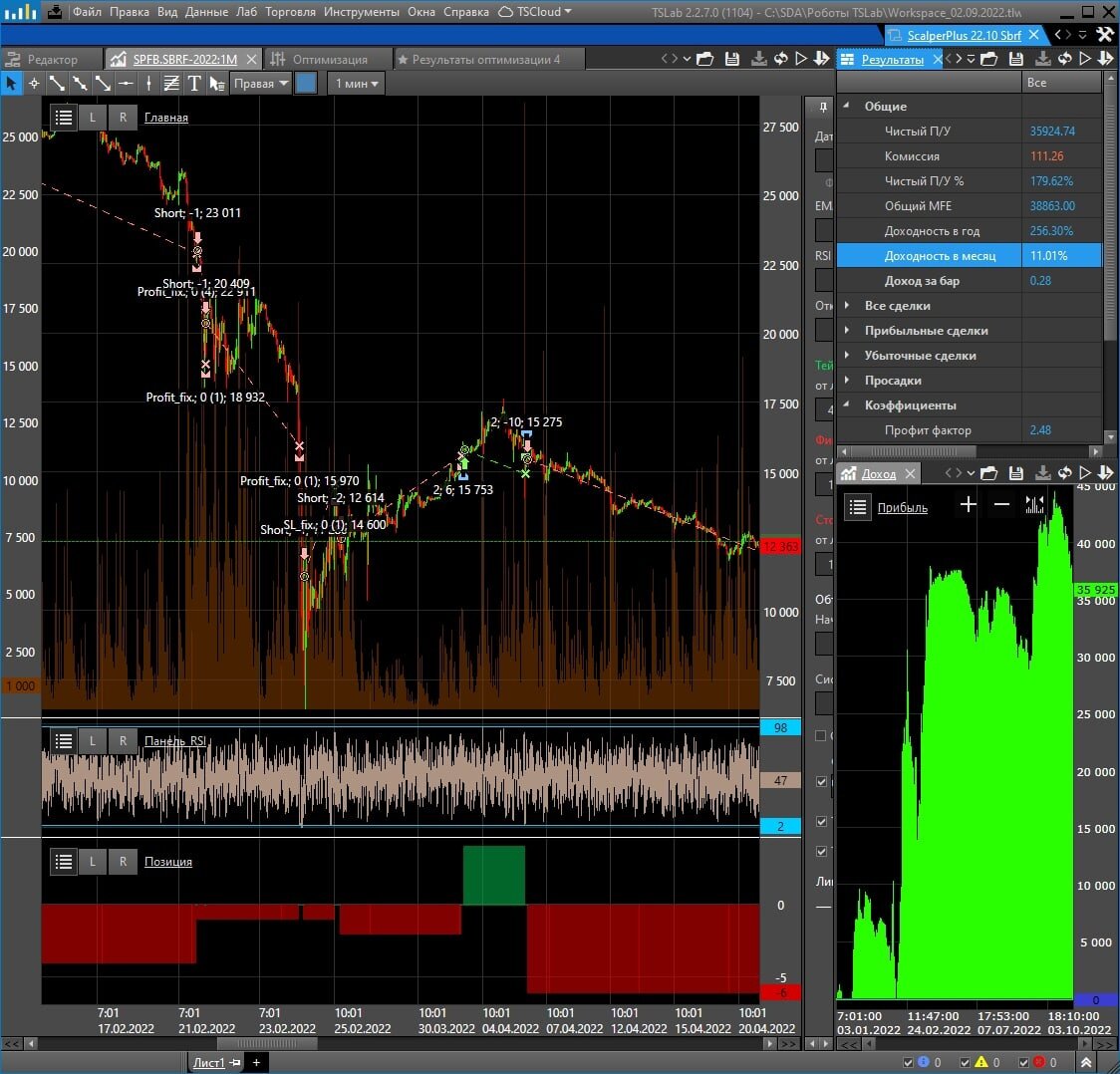This screenshot has width=1120, height=1074.
Task: Select Доходность в месяц row
Action: click(x=969, y=256)
